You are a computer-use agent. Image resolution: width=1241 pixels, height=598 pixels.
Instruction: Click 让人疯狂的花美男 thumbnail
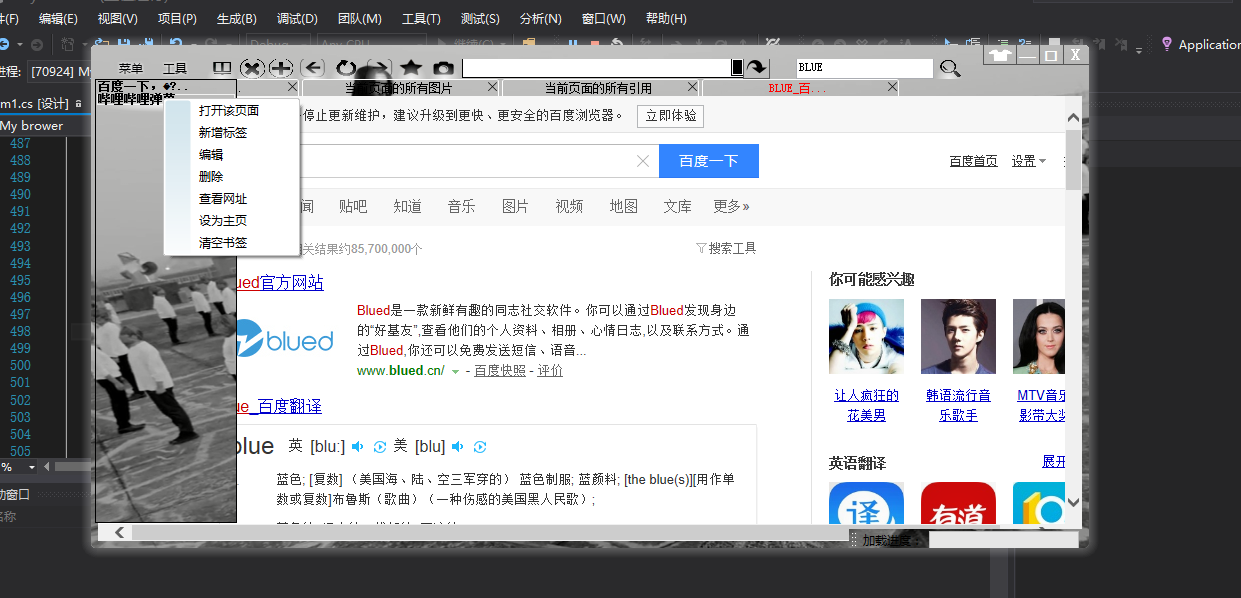866,336
